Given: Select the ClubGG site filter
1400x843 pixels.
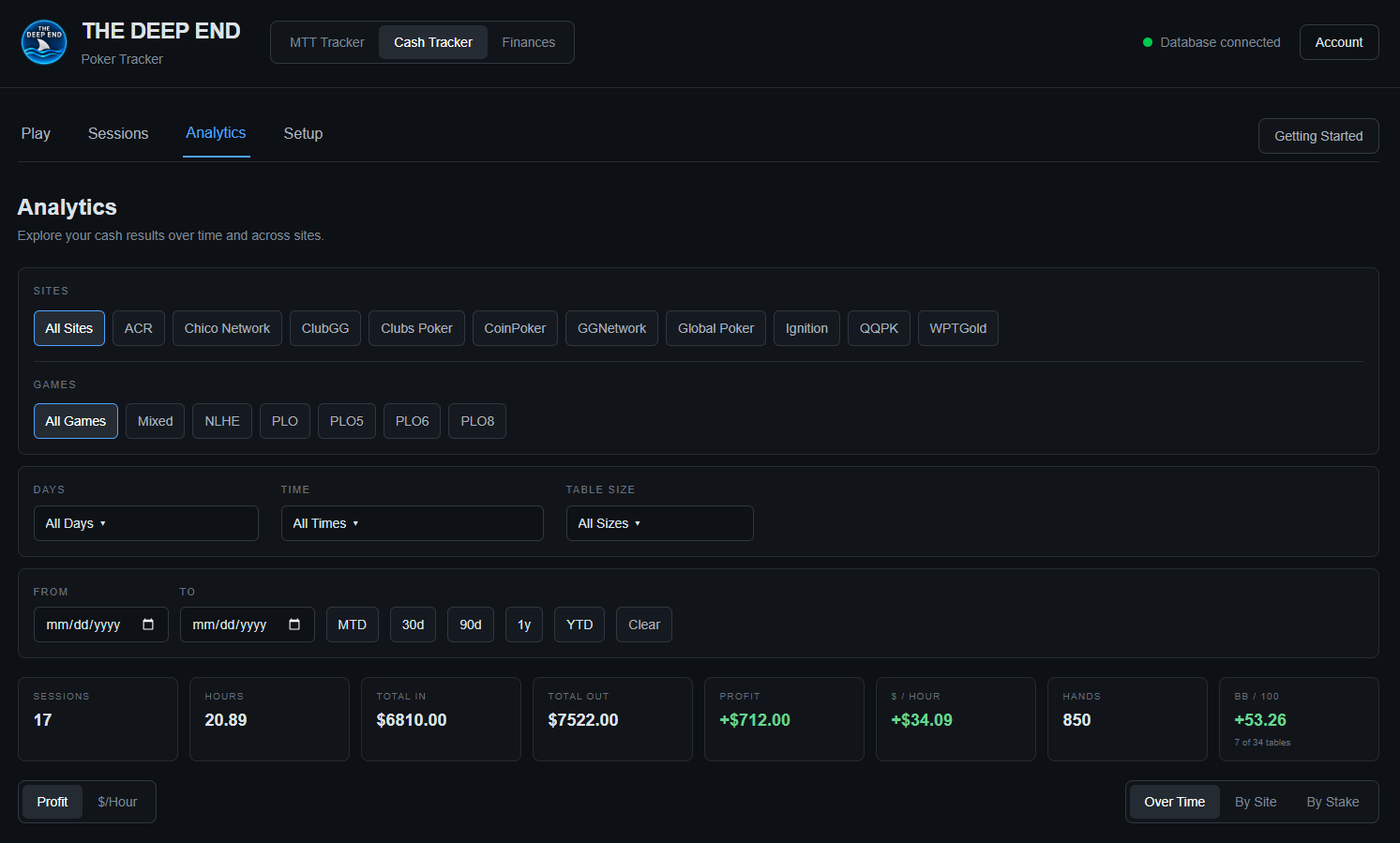Looking at the screenshot, I should (325, 328).
